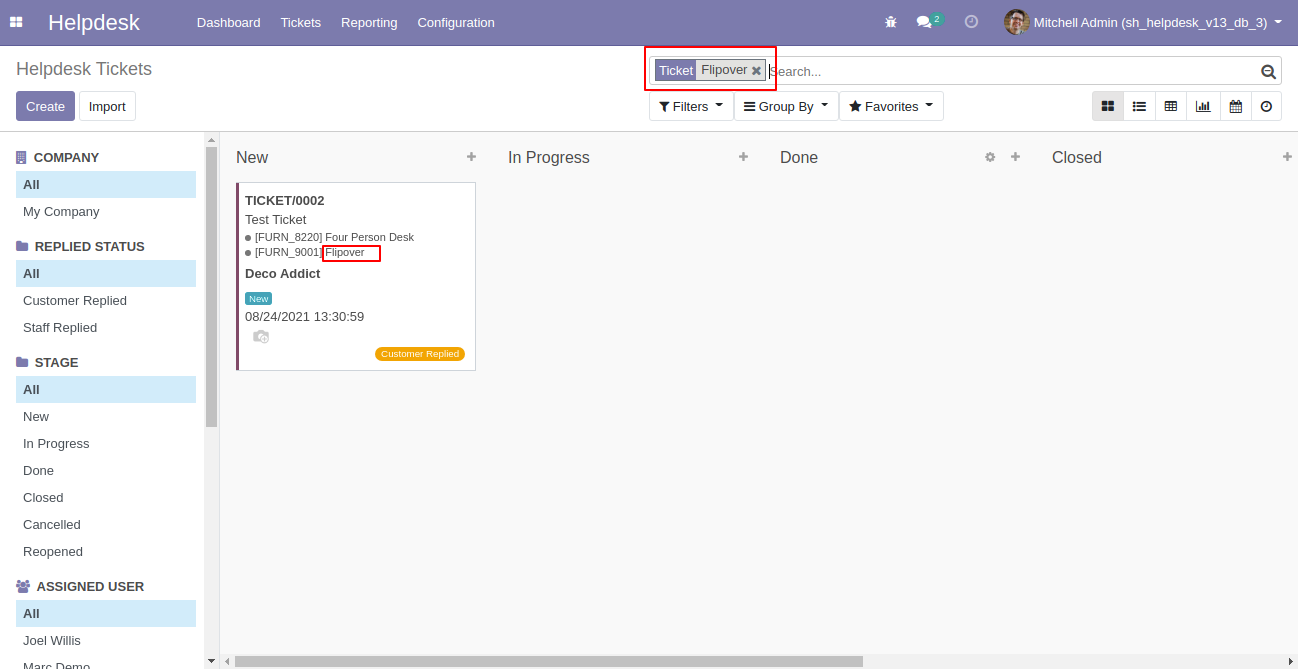Viewport: 1298px width, 669px height.
Task: Open the Tickets menu
Action: 301,22
